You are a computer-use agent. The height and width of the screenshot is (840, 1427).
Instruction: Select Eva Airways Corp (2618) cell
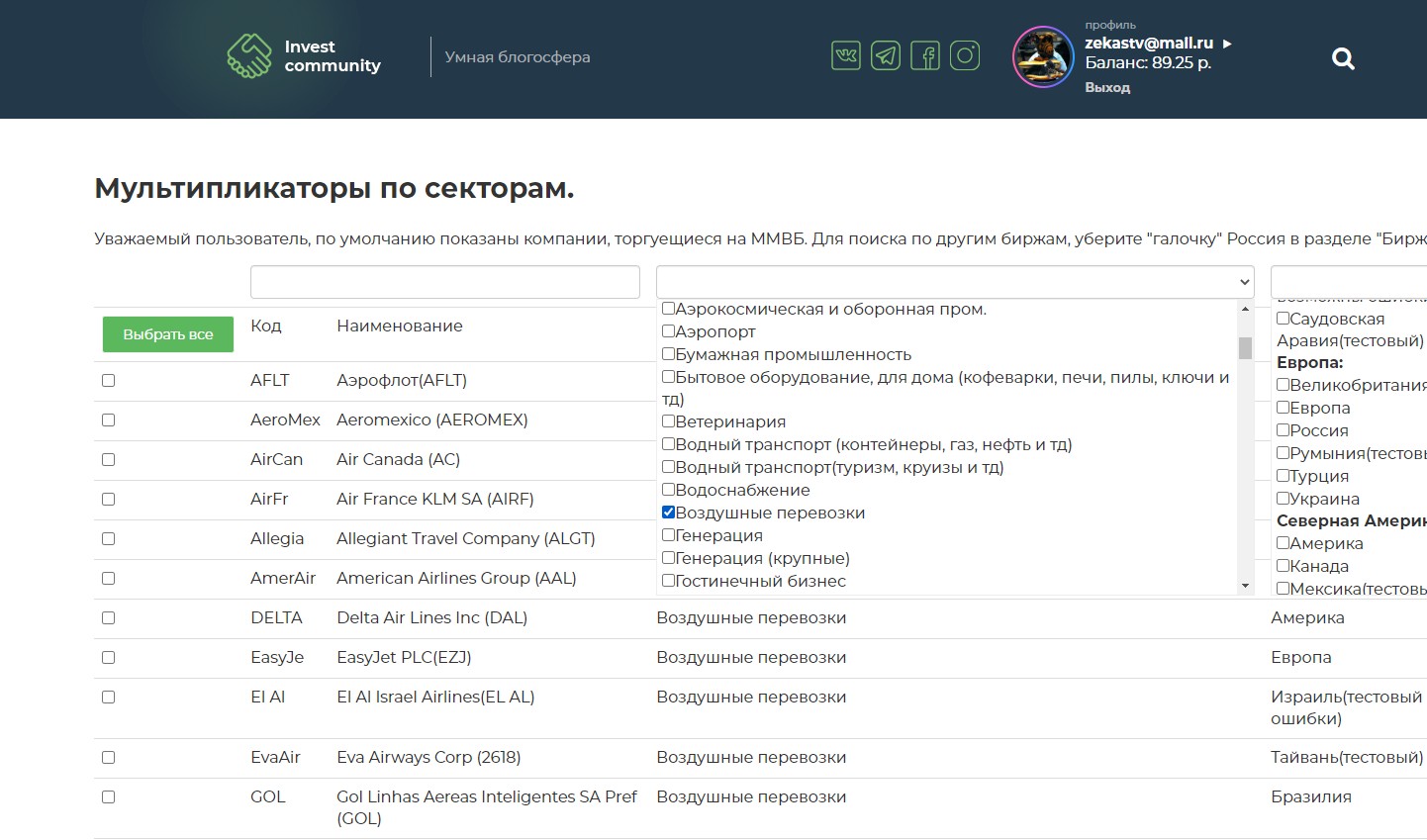coord(428,758)
